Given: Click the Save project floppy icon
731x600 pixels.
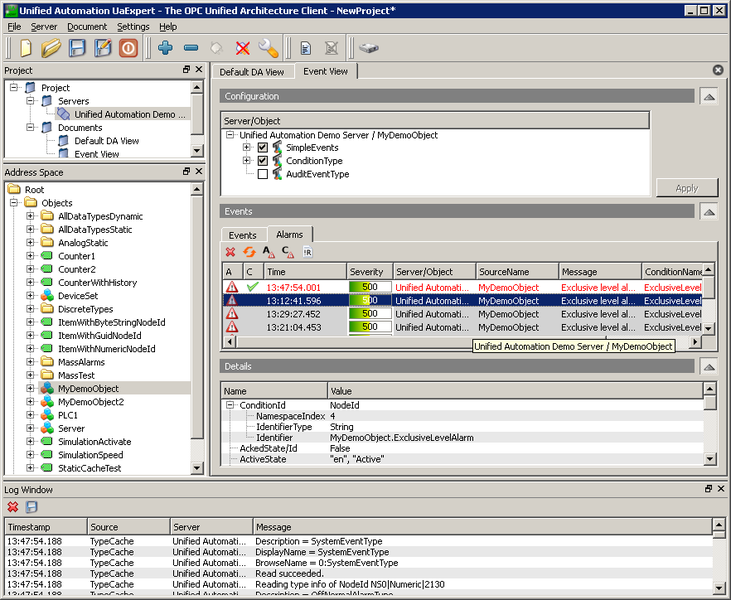Looking at the screenshot, I should 77,48.
